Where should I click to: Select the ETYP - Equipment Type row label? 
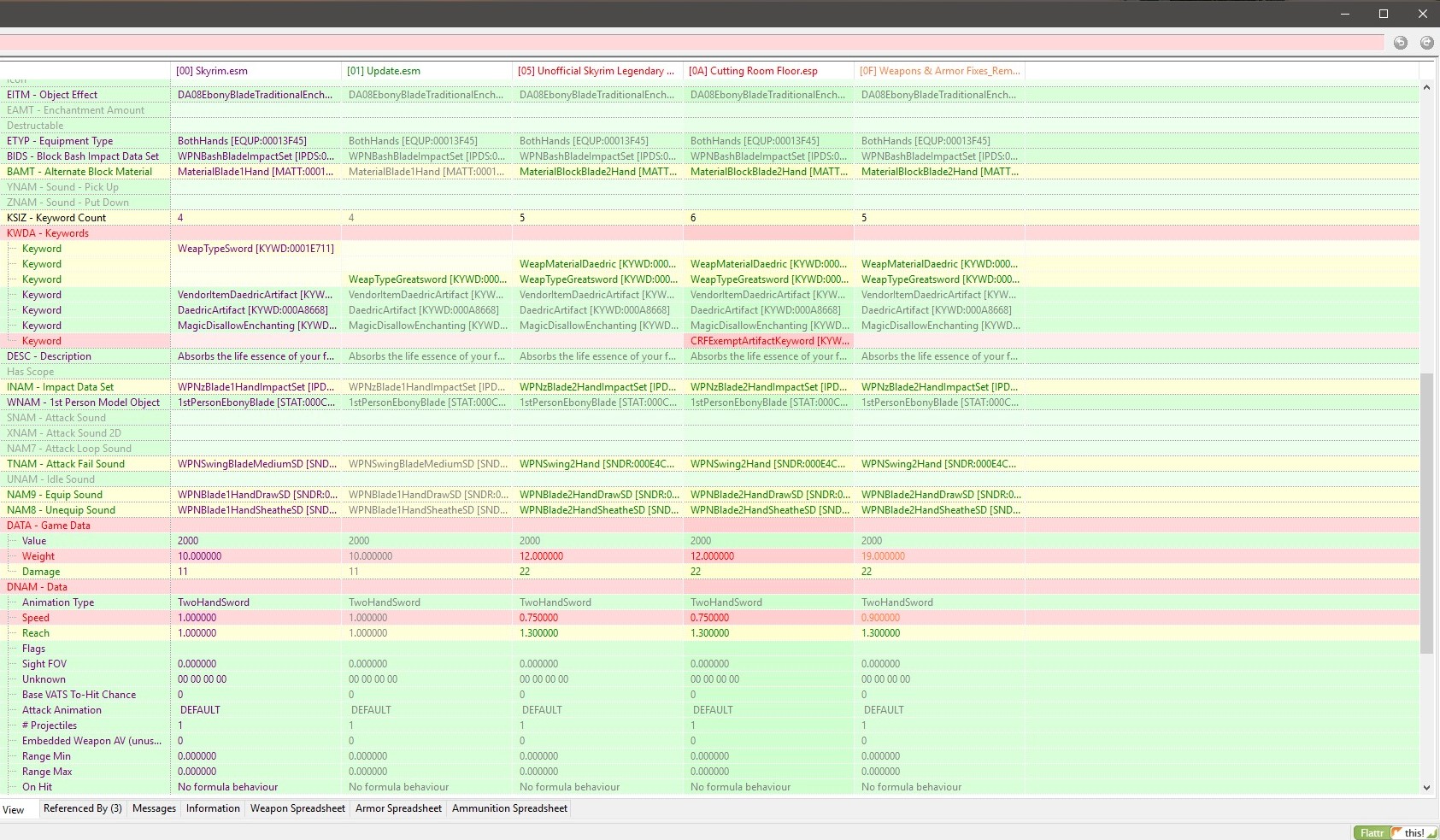point(60,141)
